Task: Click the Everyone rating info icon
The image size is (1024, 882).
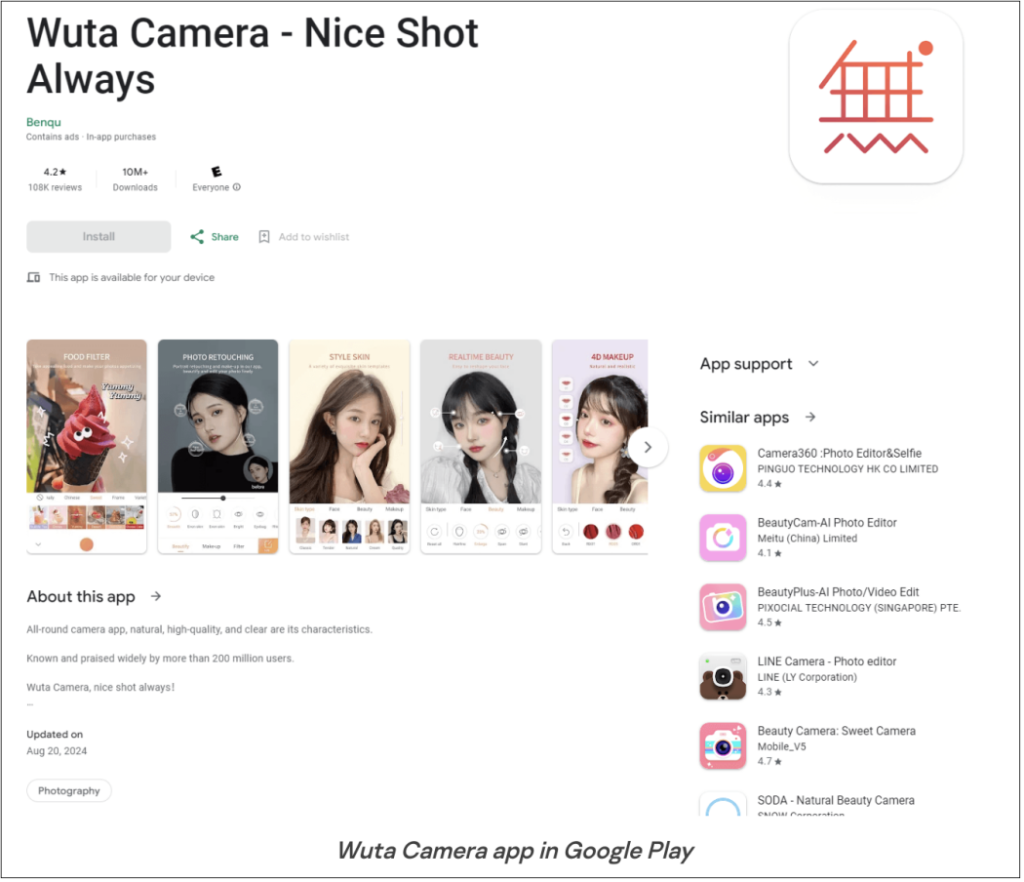Action: [x=237, y=187]
